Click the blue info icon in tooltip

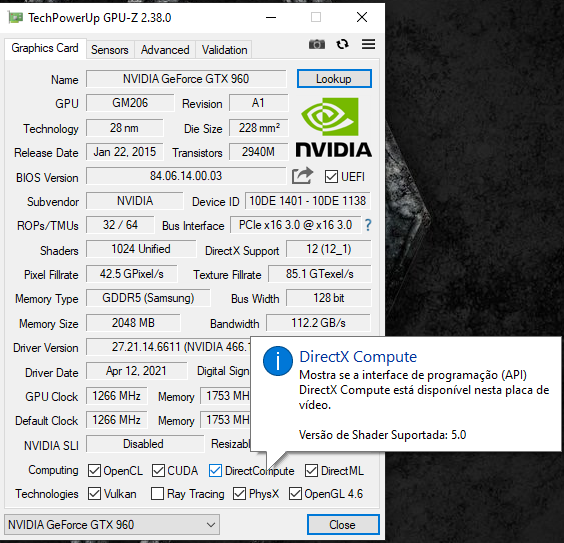[278, 361]
